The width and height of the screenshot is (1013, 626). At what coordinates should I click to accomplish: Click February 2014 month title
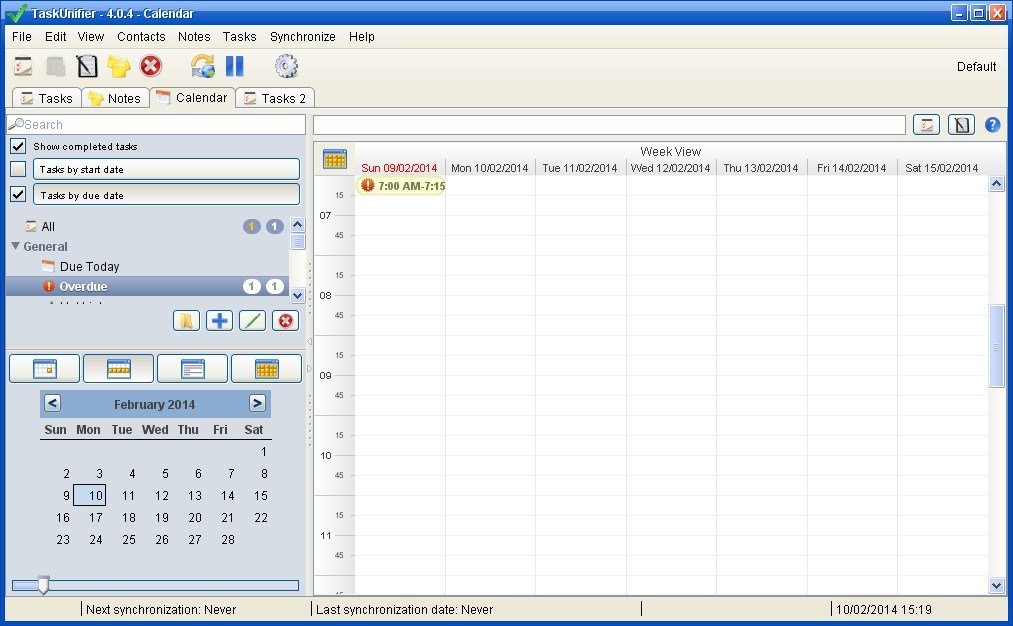point(154,404)
